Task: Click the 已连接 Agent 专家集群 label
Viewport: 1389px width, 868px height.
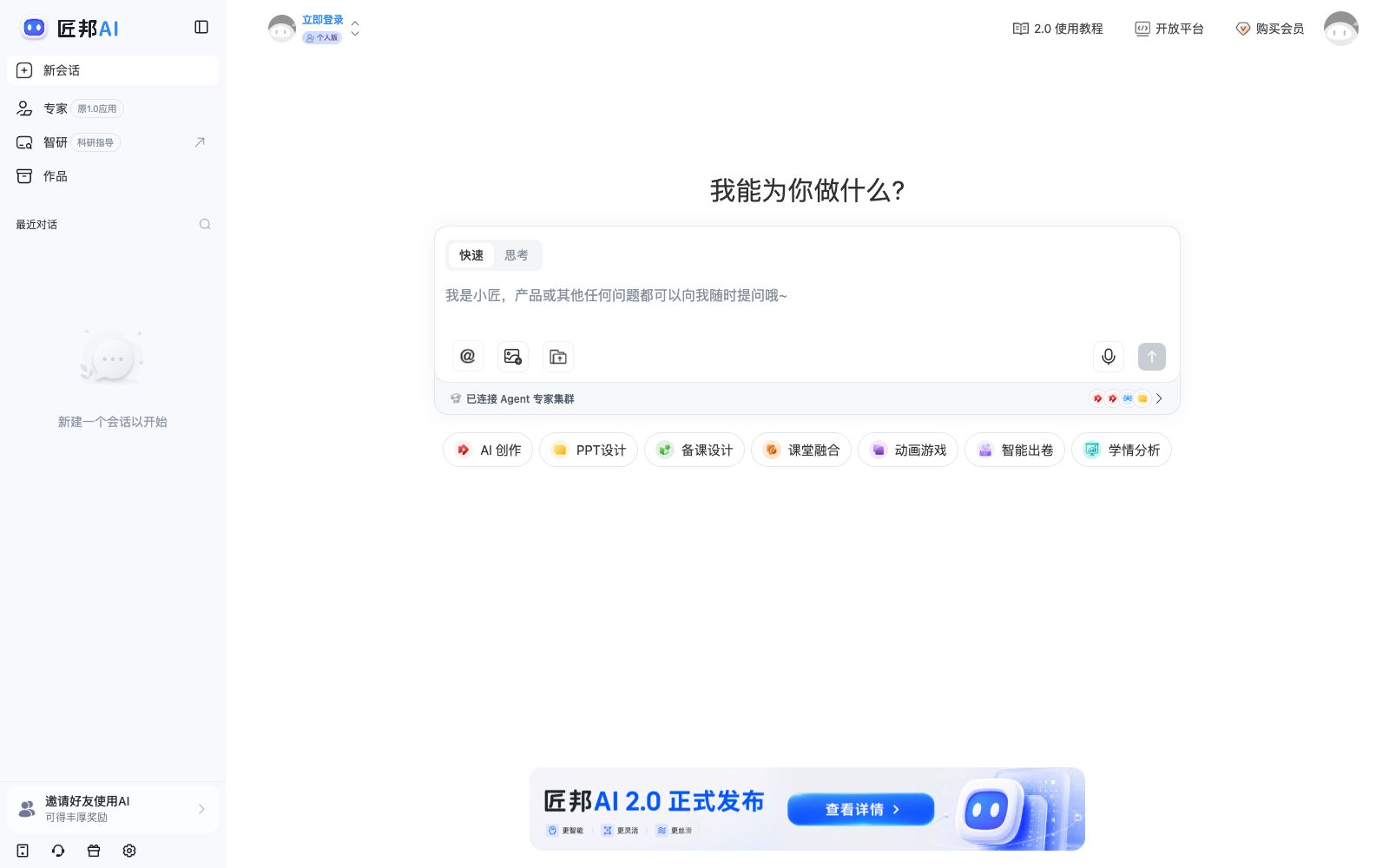Action: [x=520, y=398]
